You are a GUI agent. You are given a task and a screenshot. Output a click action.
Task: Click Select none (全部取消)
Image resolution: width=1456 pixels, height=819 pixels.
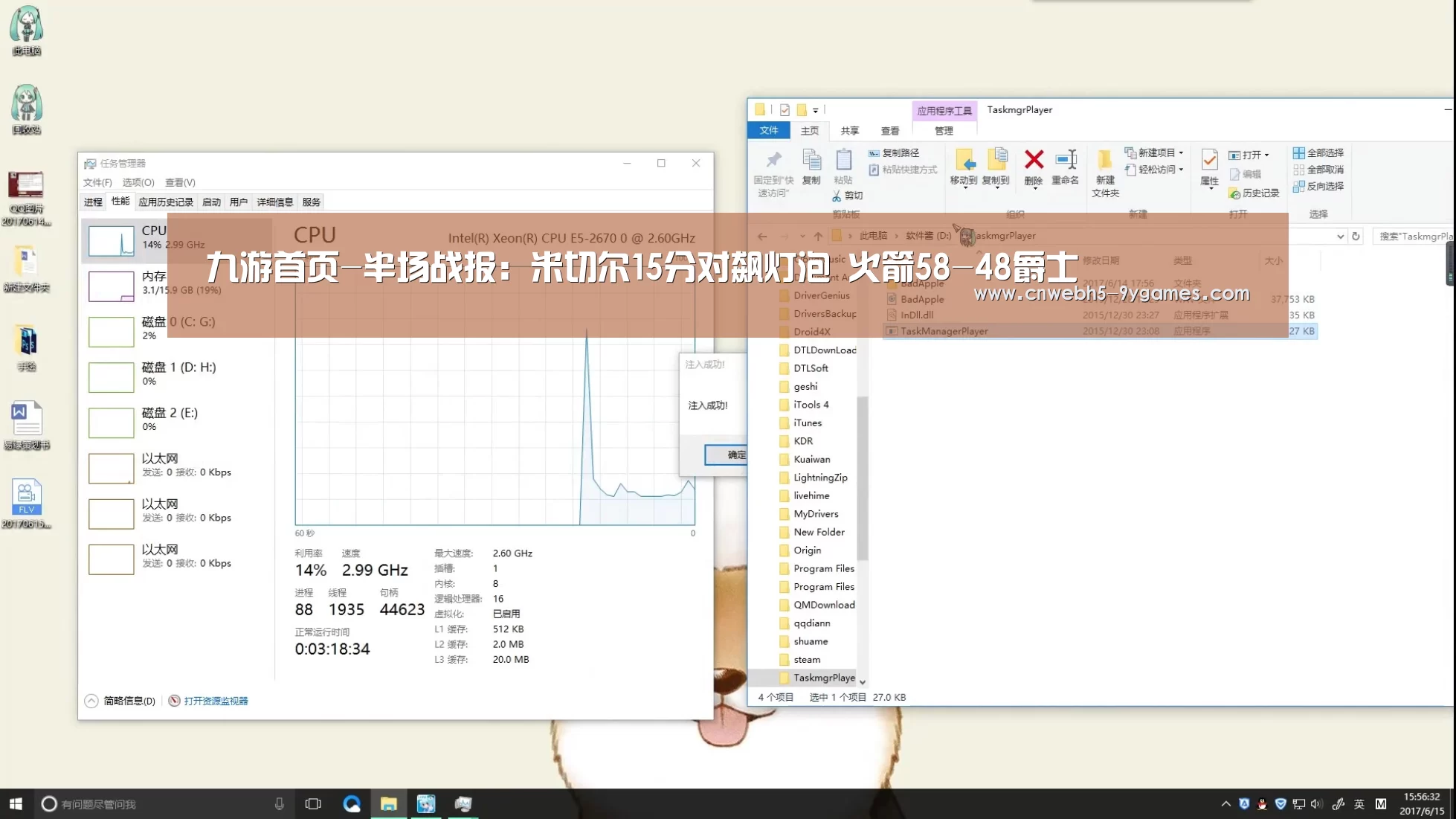1318,170
